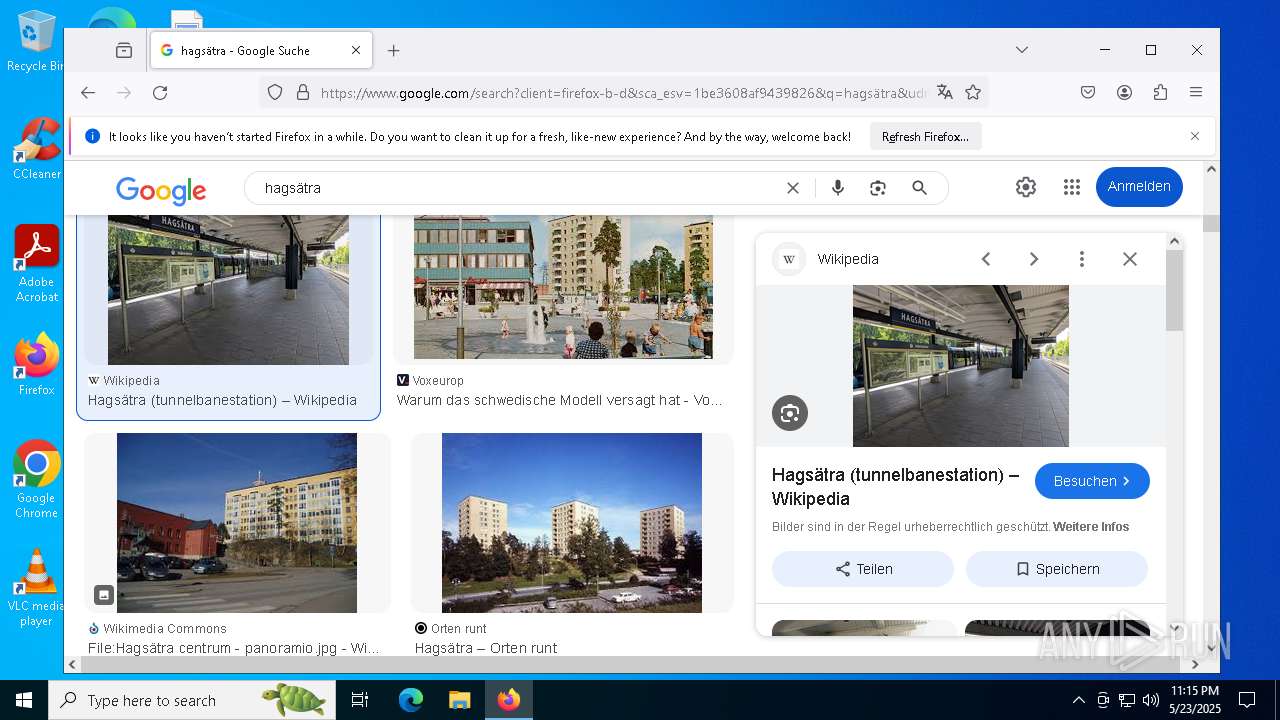Open File Explorer from taskbar
Image resolution: width=1280 pixels, height=720 pixels.
pyautogui.click(x=459, y=700)
